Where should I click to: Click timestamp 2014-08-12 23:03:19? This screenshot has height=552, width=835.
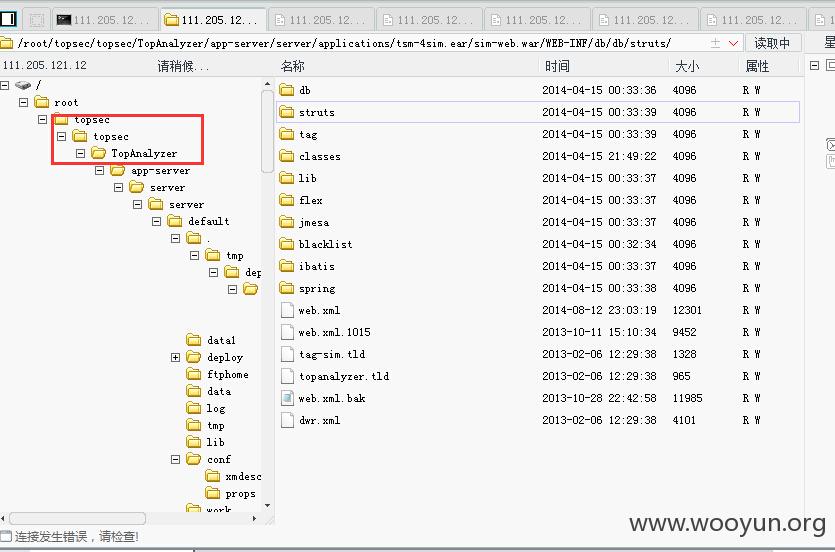pos(599,310)
